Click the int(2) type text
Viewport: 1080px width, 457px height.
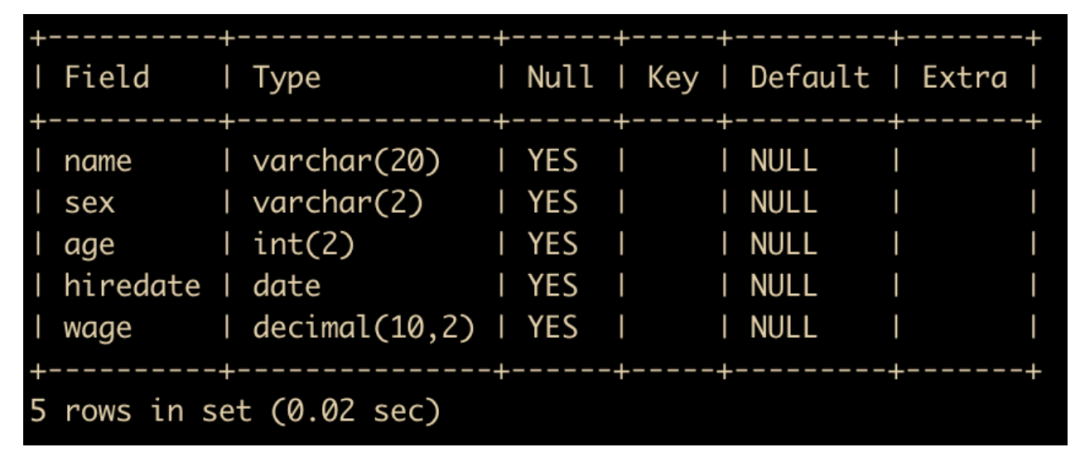pyautogui.click(x=303, y=245)
